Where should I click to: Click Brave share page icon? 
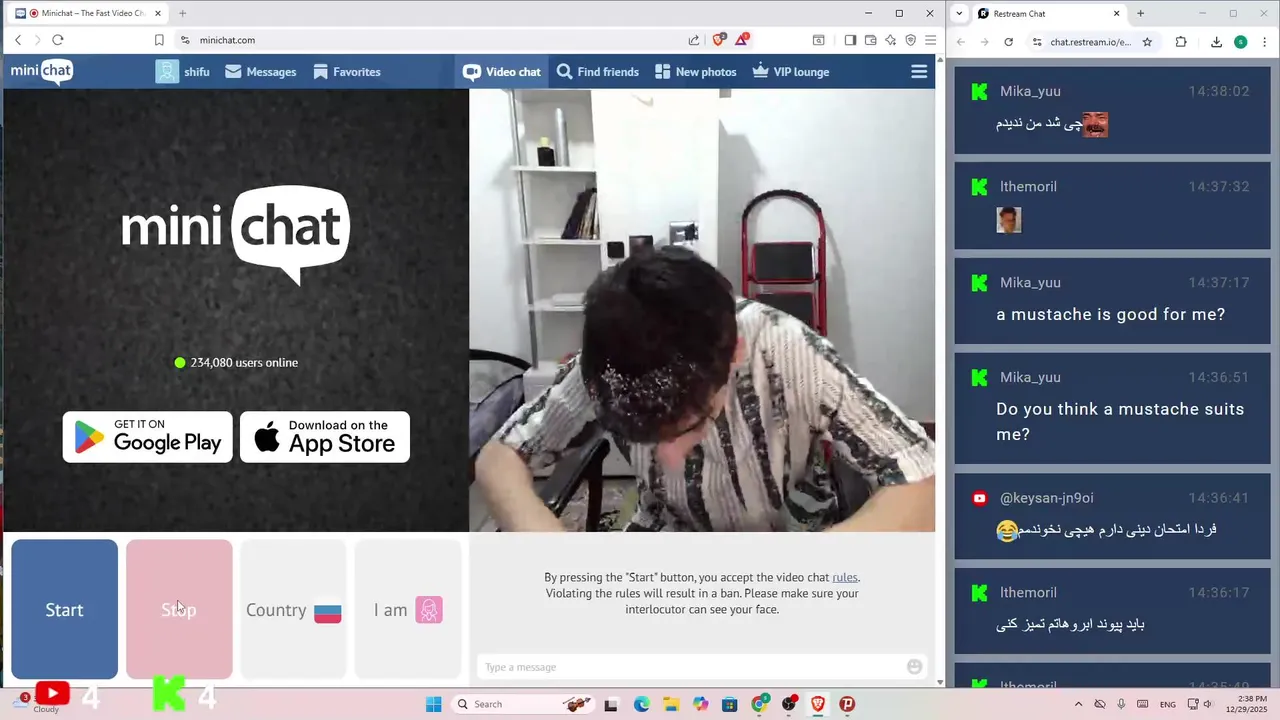[694, 40]
